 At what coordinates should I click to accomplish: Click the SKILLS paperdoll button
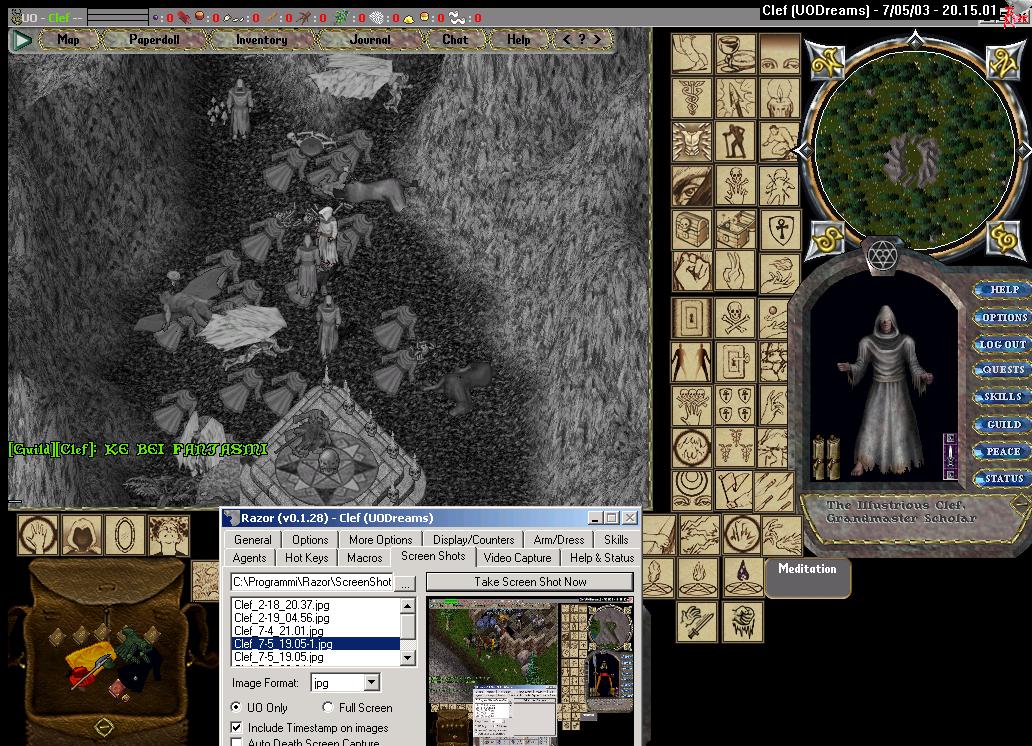[x=1002, y=396]
